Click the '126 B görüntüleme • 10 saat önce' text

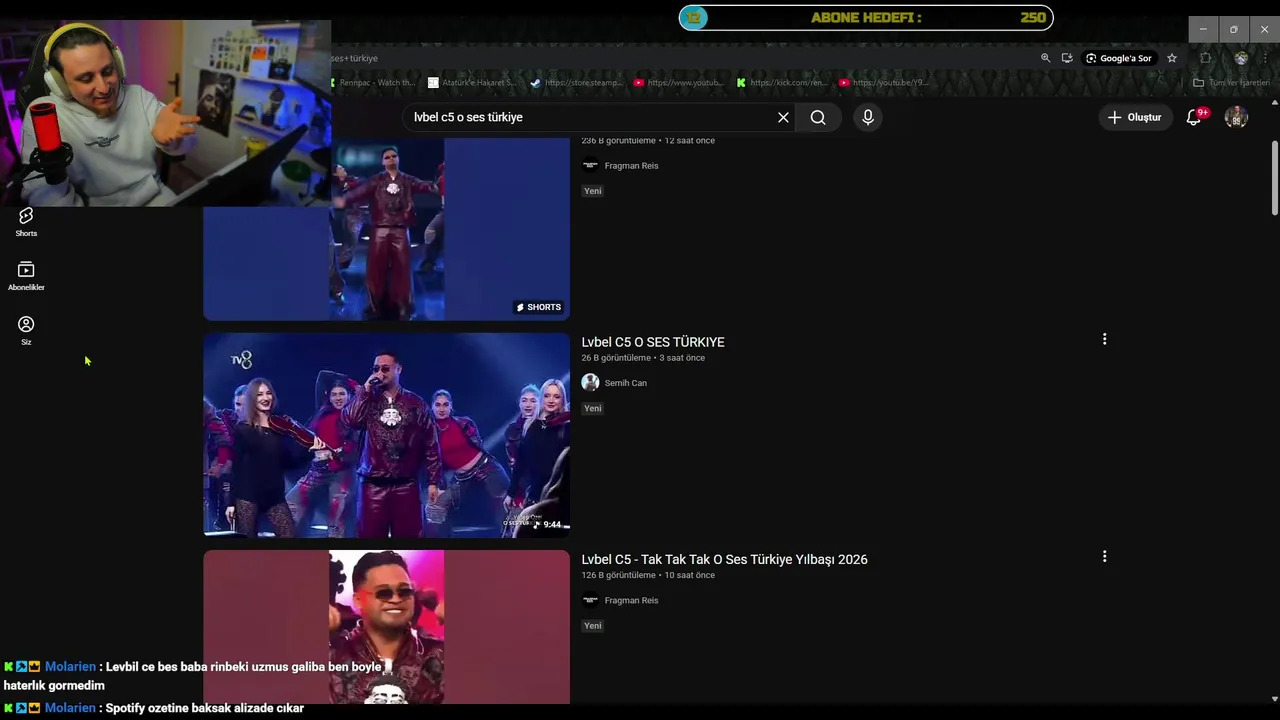pos(648,575)
